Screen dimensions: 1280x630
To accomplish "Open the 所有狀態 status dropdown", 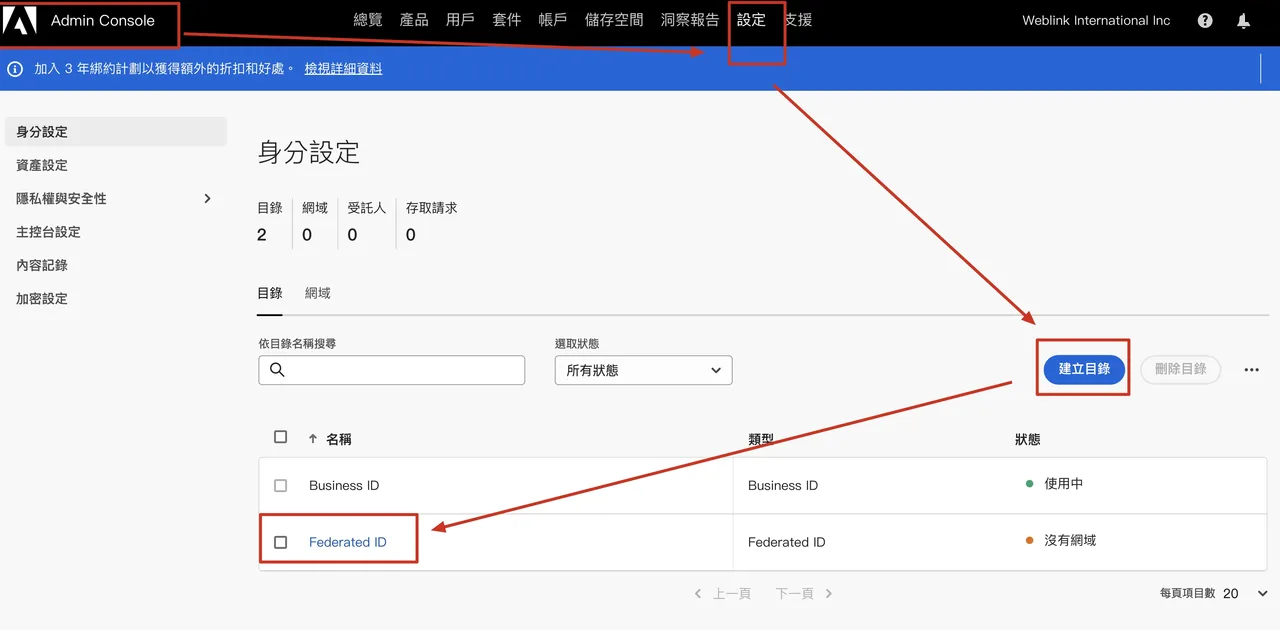I will pos(644,370).
